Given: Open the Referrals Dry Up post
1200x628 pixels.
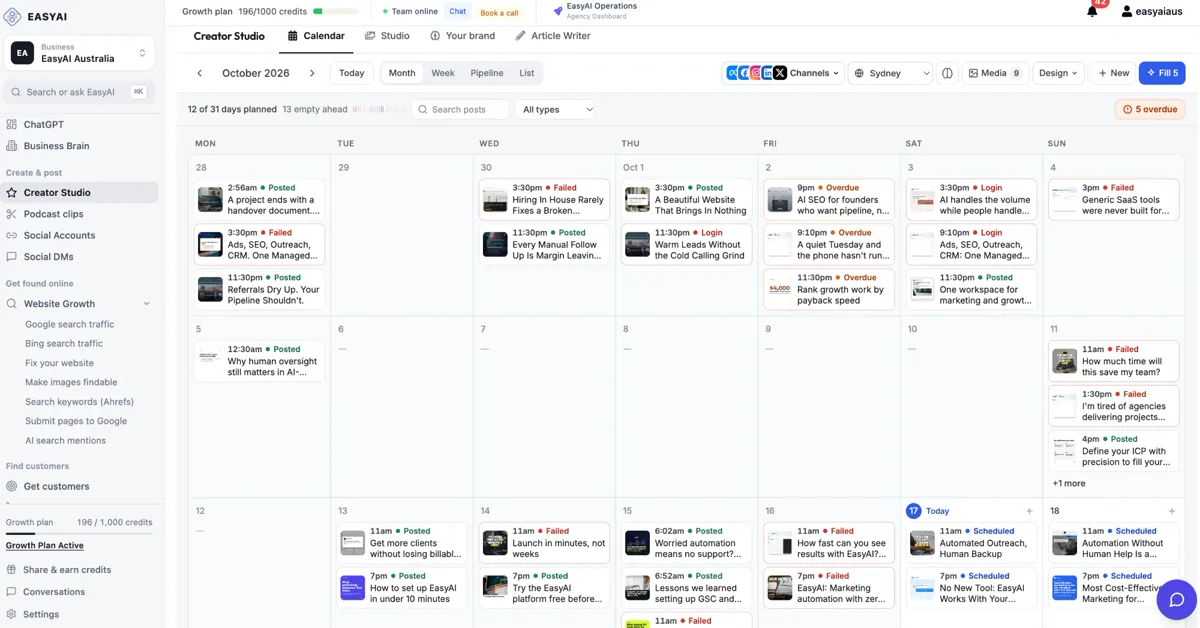Looking at the screenshot, I should [x=260, y=289].
